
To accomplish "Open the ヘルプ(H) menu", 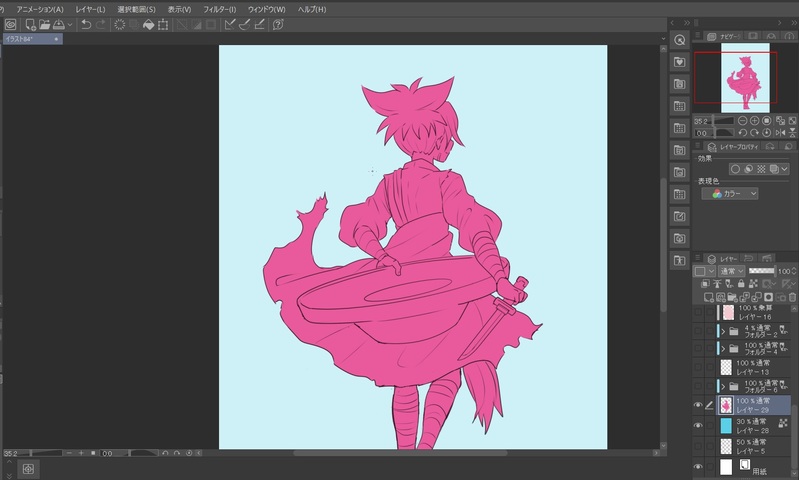I will click(x=312, y=9).
